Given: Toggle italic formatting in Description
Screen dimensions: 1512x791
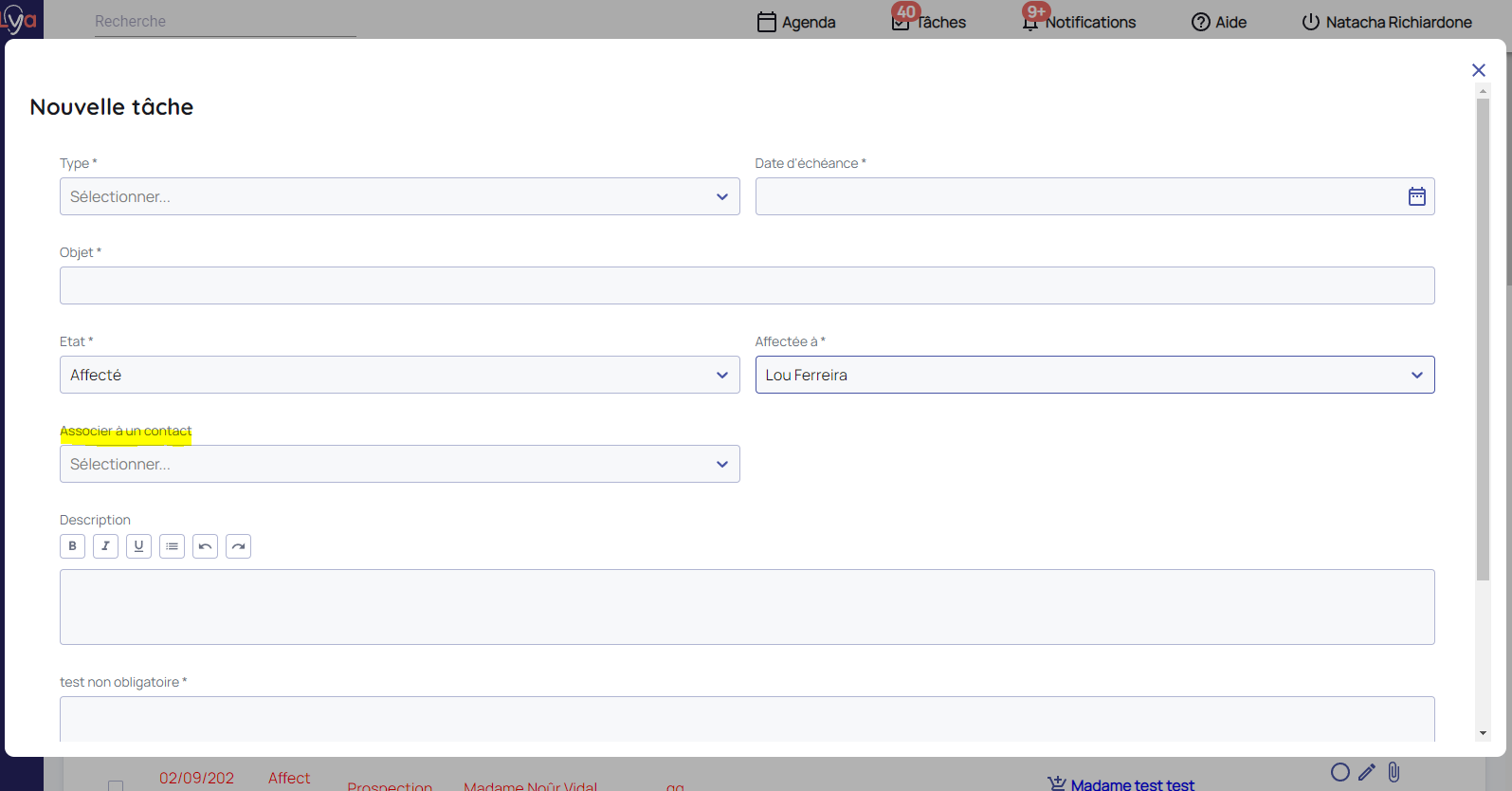Looking at the screenshot, I should pyautogui.click(x=105, y=546).
